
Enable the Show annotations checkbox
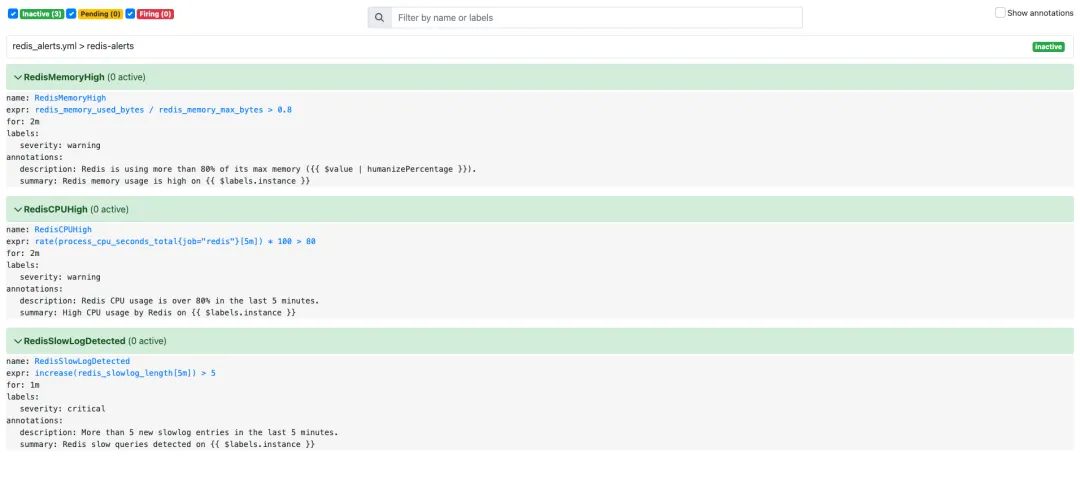(1000, 13)
